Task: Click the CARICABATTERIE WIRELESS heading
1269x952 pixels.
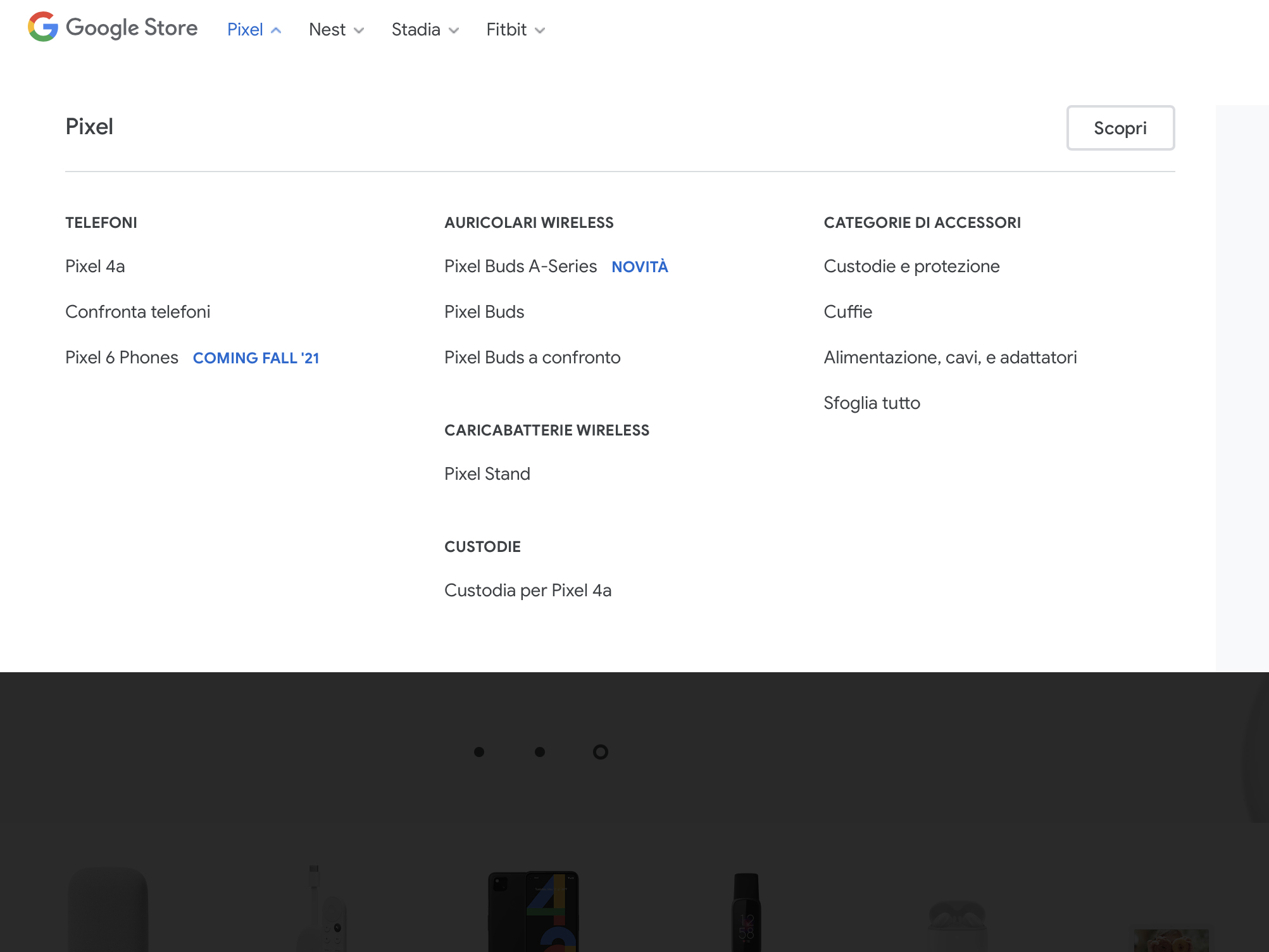Action: (x=547, y=430)
